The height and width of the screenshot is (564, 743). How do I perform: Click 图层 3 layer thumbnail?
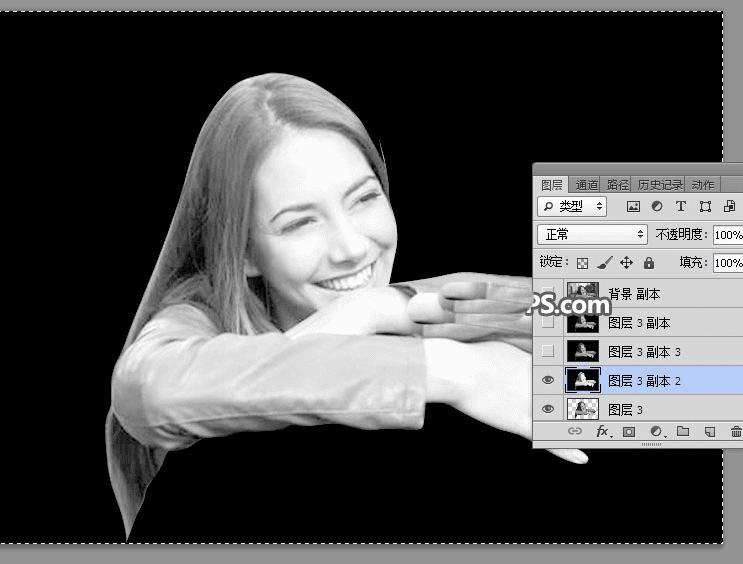pos(583,409)
